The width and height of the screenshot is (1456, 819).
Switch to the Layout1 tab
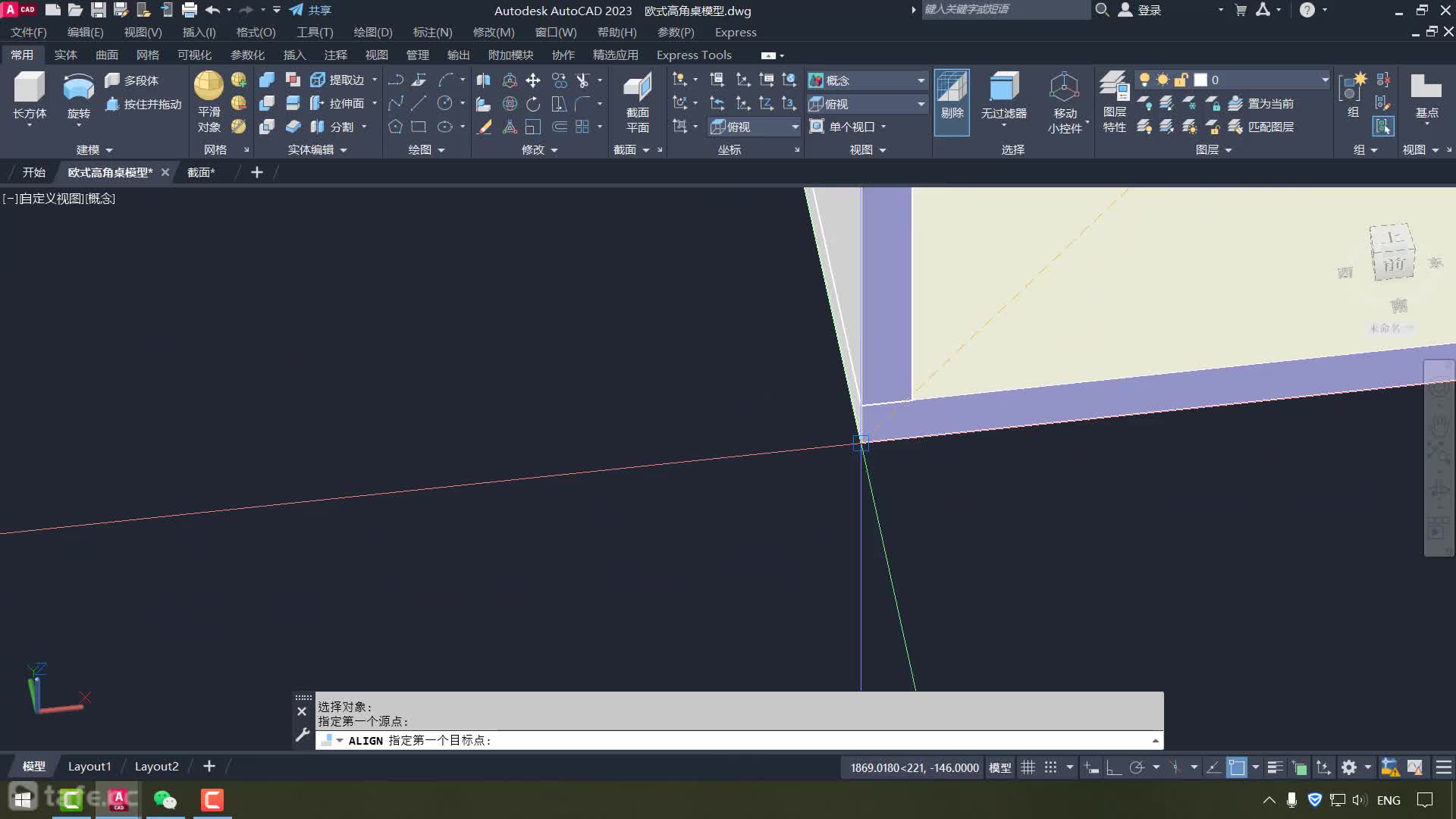(x=89, y=767)
